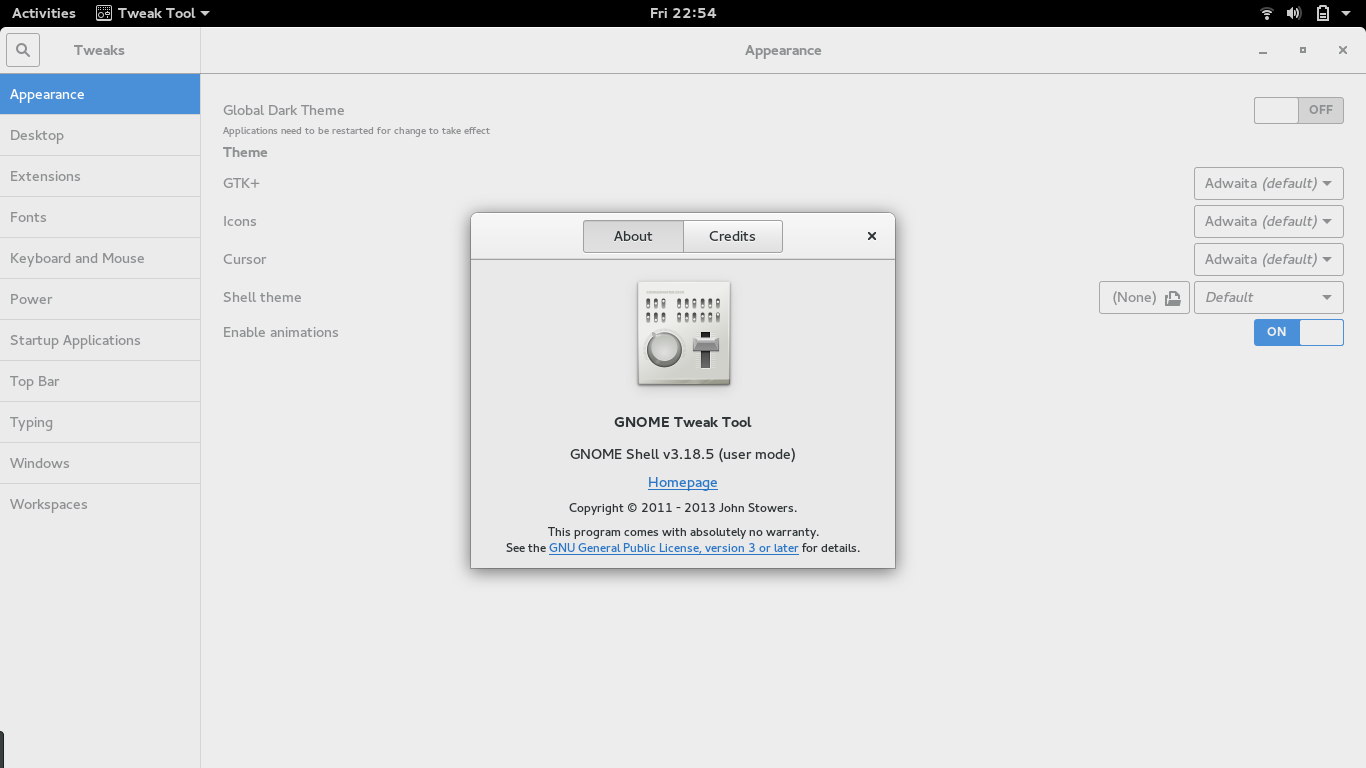This screenshot has width=1366, height=768.
Task: Open Startup Applications in sidebar
Action: click(x=100, y=340)
